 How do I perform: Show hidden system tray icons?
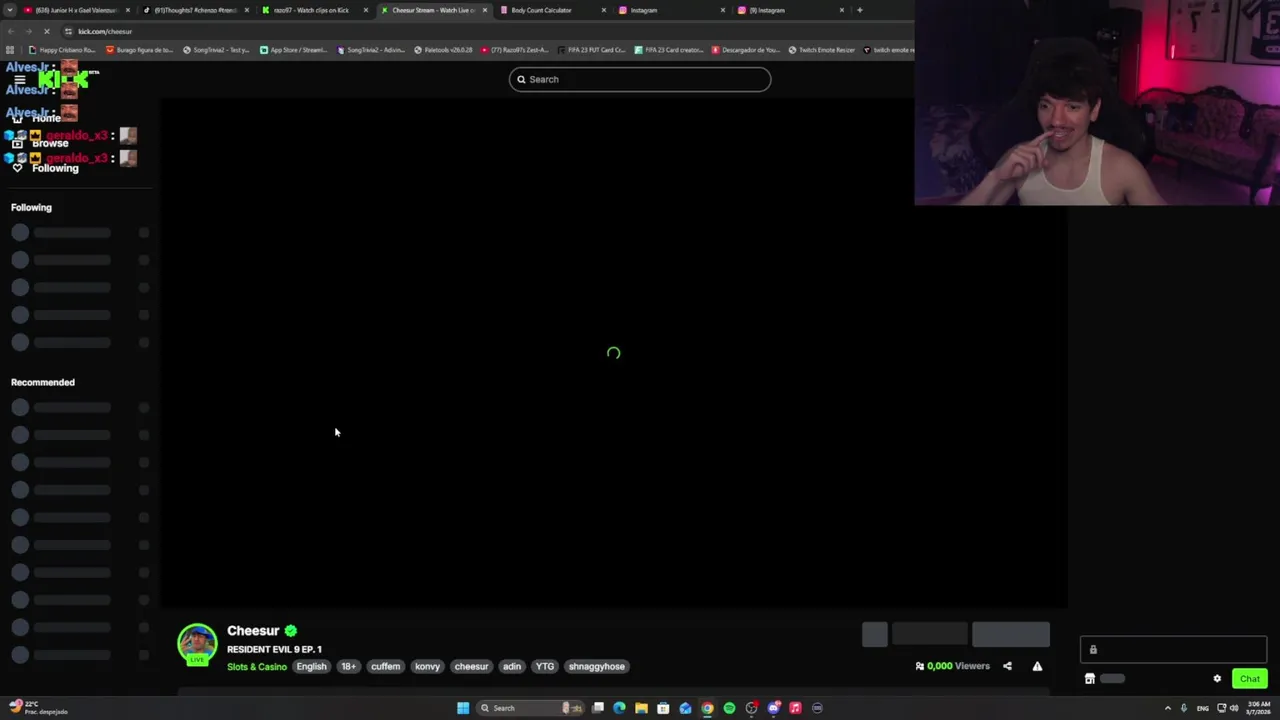tap(1167, 708)
